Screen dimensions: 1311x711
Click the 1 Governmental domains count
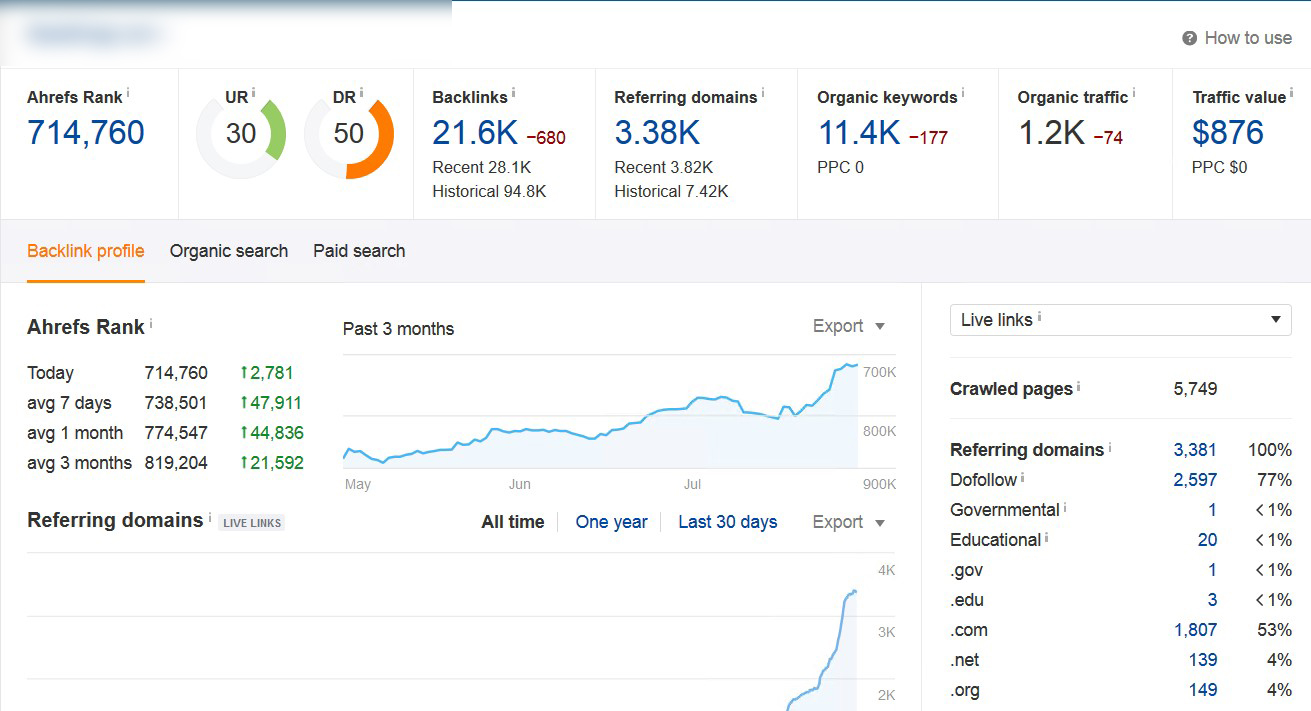tap(1212, 510)
